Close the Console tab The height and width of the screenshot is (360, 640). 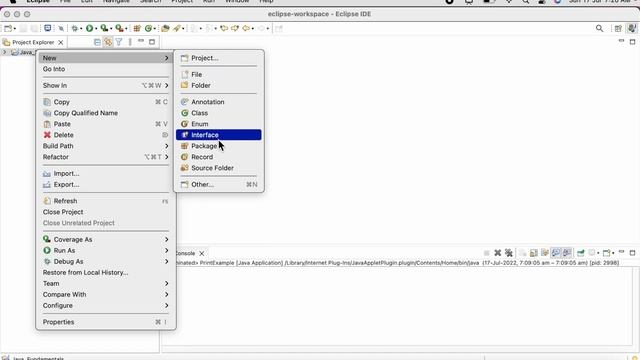tap(201, 253)
